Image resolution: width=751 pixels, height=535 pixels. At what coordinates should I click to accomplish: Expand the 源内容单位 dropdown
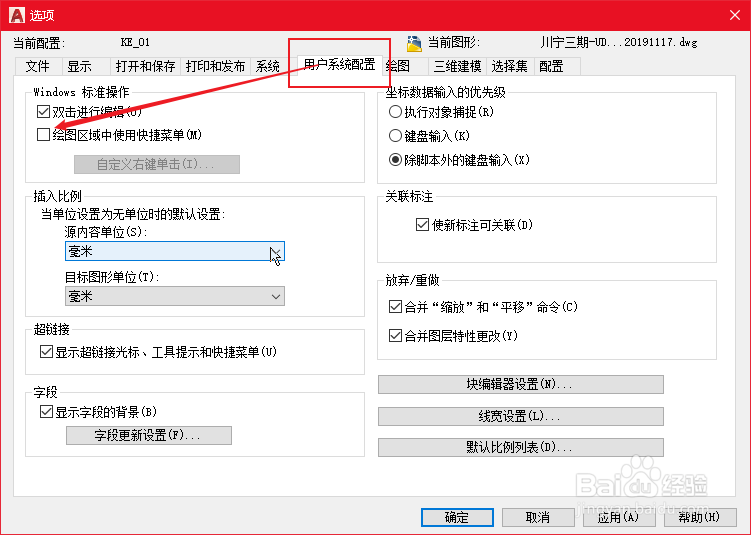pos(175,251)
